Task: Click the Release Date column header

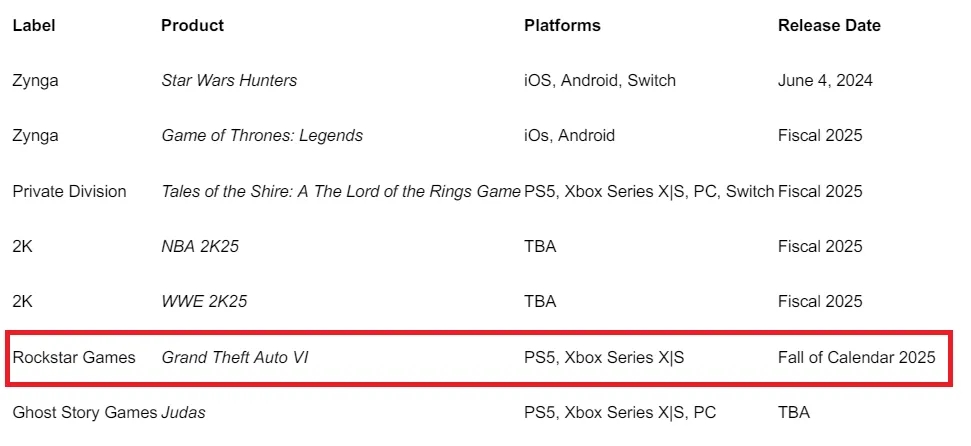Action: (x=829, y=25)
